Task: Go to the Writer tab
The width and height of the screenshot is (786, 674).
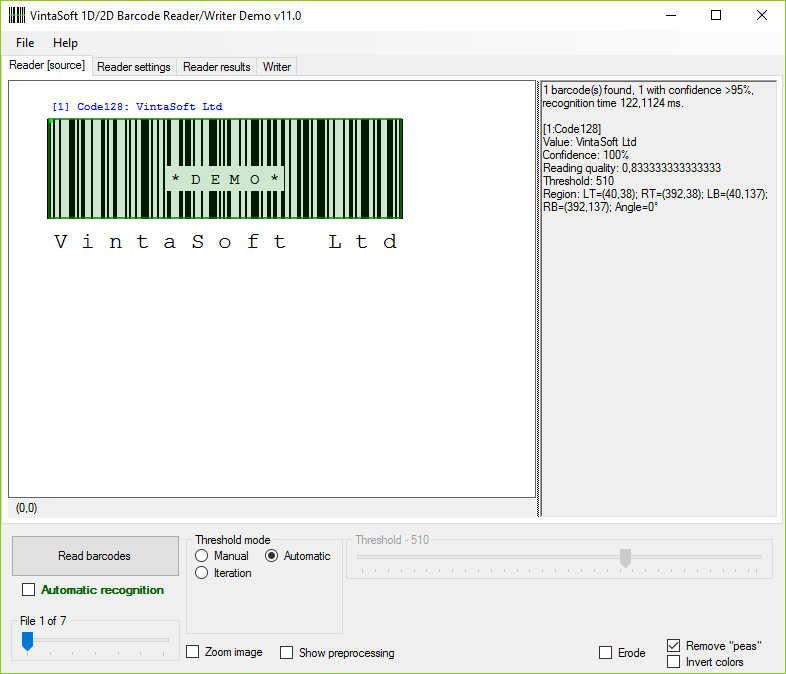Action: [x=277, y=67]
